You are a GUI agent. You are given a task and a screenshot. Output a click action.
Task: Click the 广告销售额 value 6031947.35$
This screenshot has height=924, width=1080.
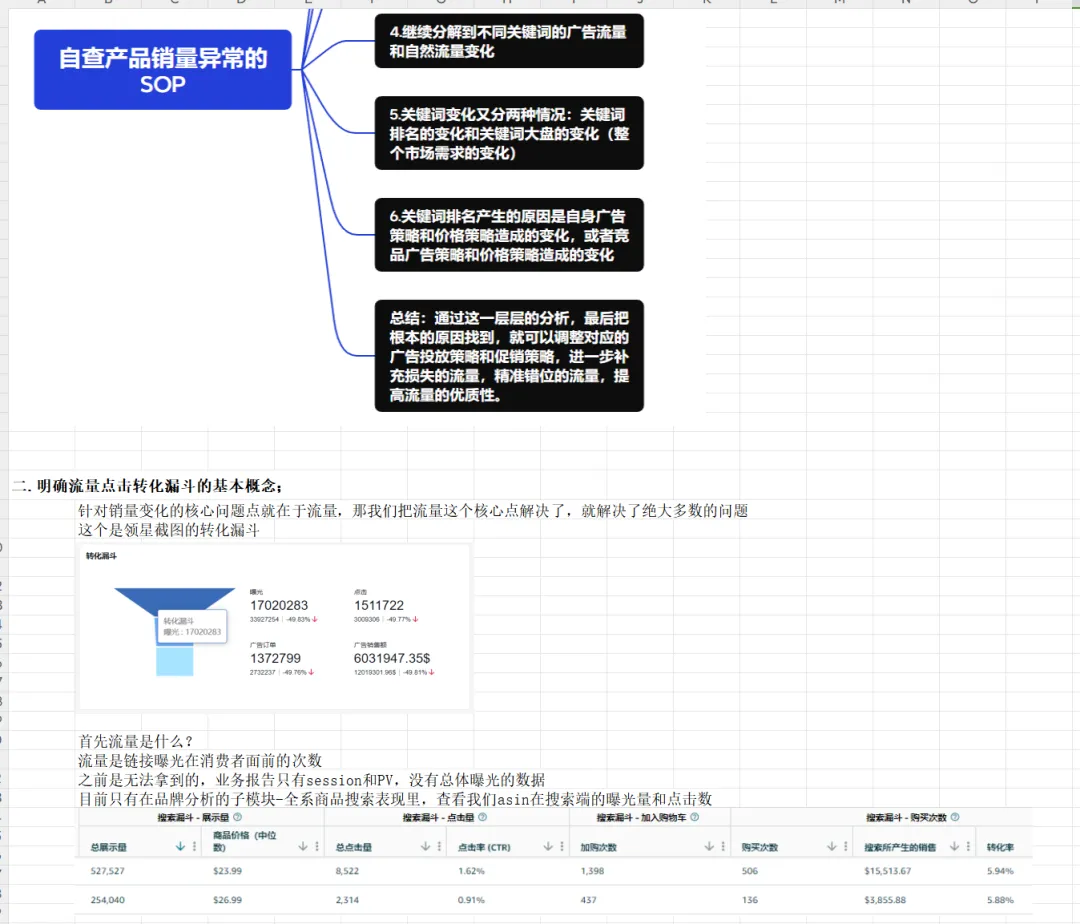(x=392, y=658)
